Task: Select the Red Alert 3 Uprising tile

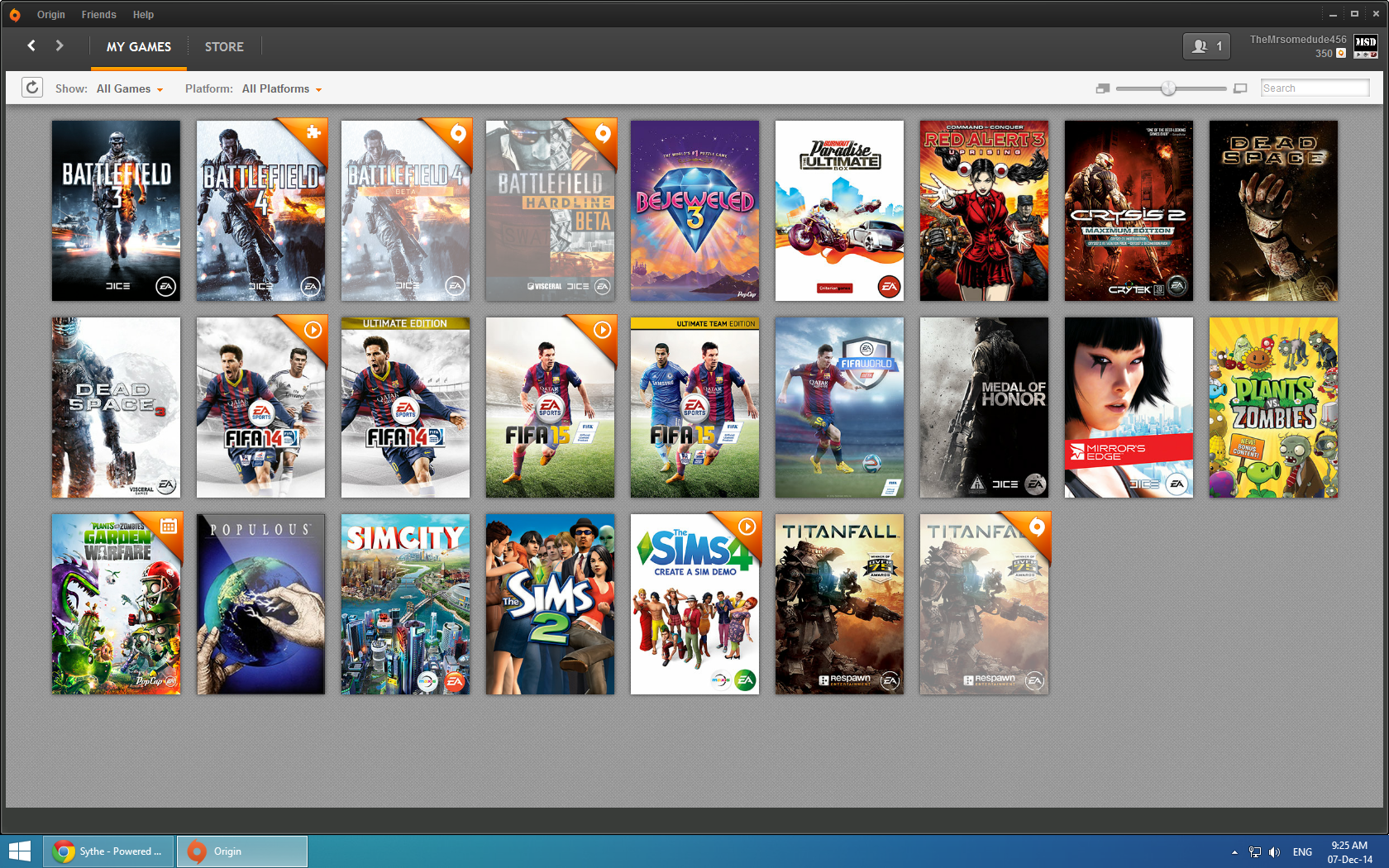Action: click(984, 211)
